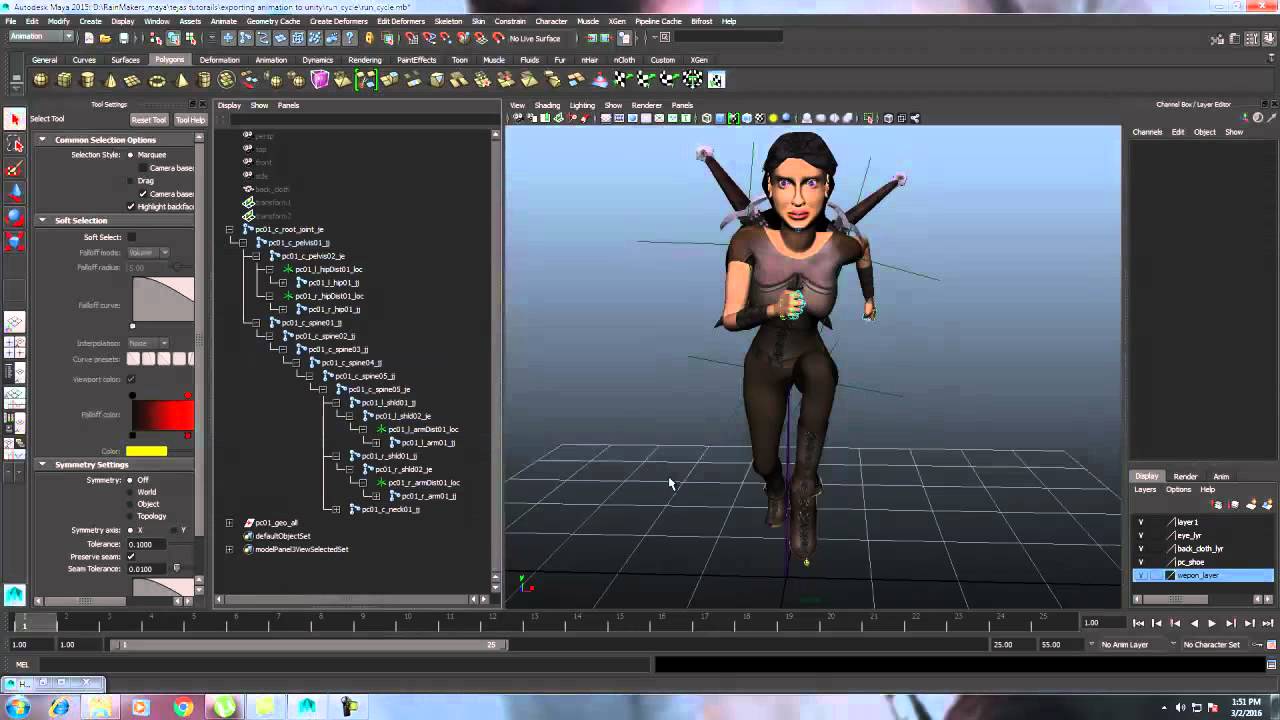Switch to single perspective view layout
The width and height of the screenshot is (1280, 720).
[x=14, y=322]
